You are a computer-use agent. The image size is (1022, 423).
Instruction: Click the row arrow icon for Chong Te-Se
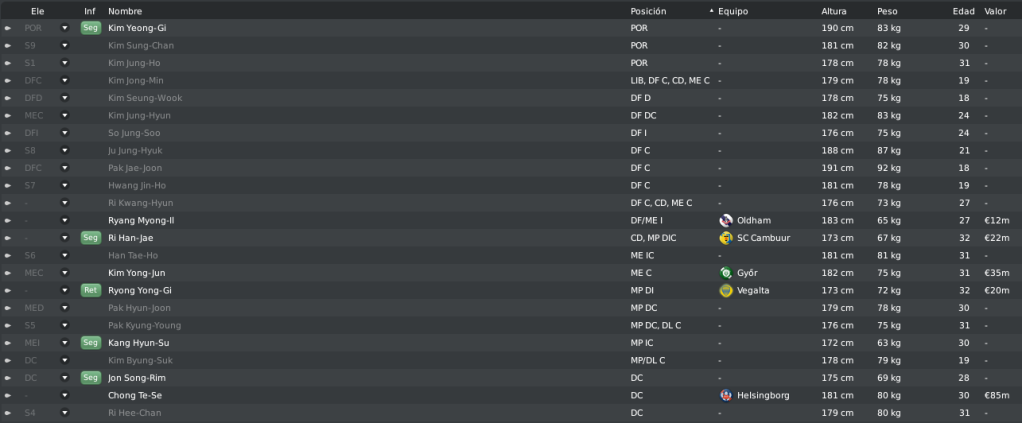8,396
